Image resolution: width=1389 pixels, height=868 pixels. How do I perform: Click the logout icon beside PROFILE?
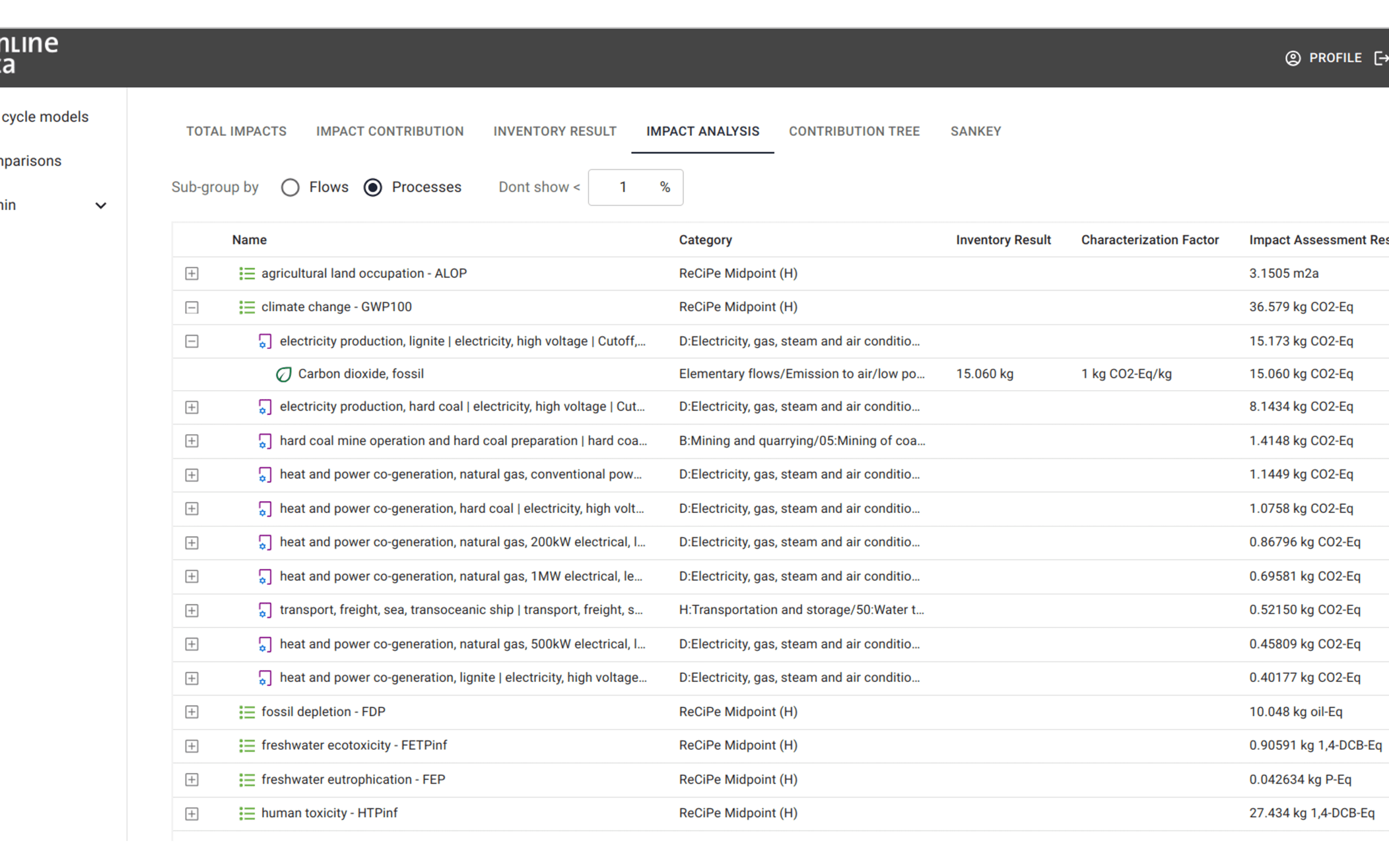[1382, 58]
